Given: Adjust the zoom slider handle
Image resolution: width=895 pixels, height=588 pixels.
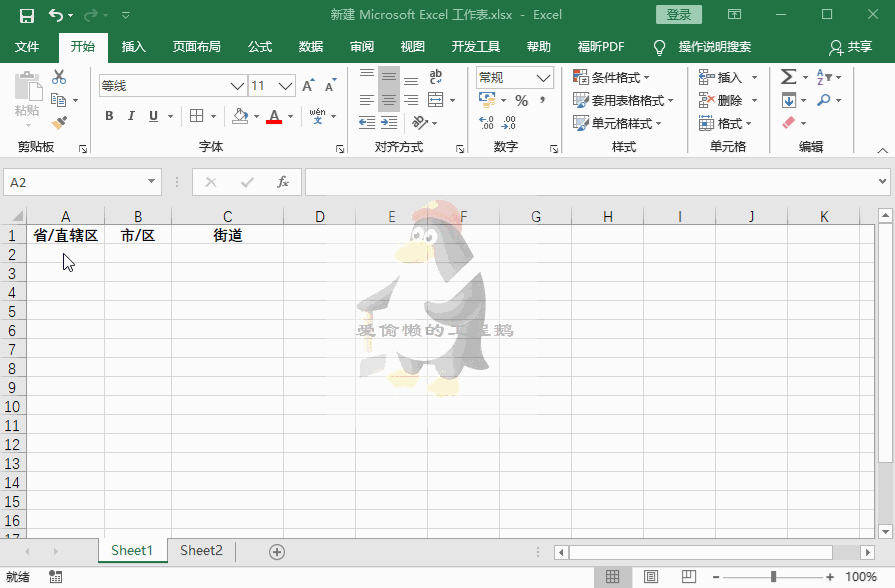Looking at the screenshot, I should [773, 577].
